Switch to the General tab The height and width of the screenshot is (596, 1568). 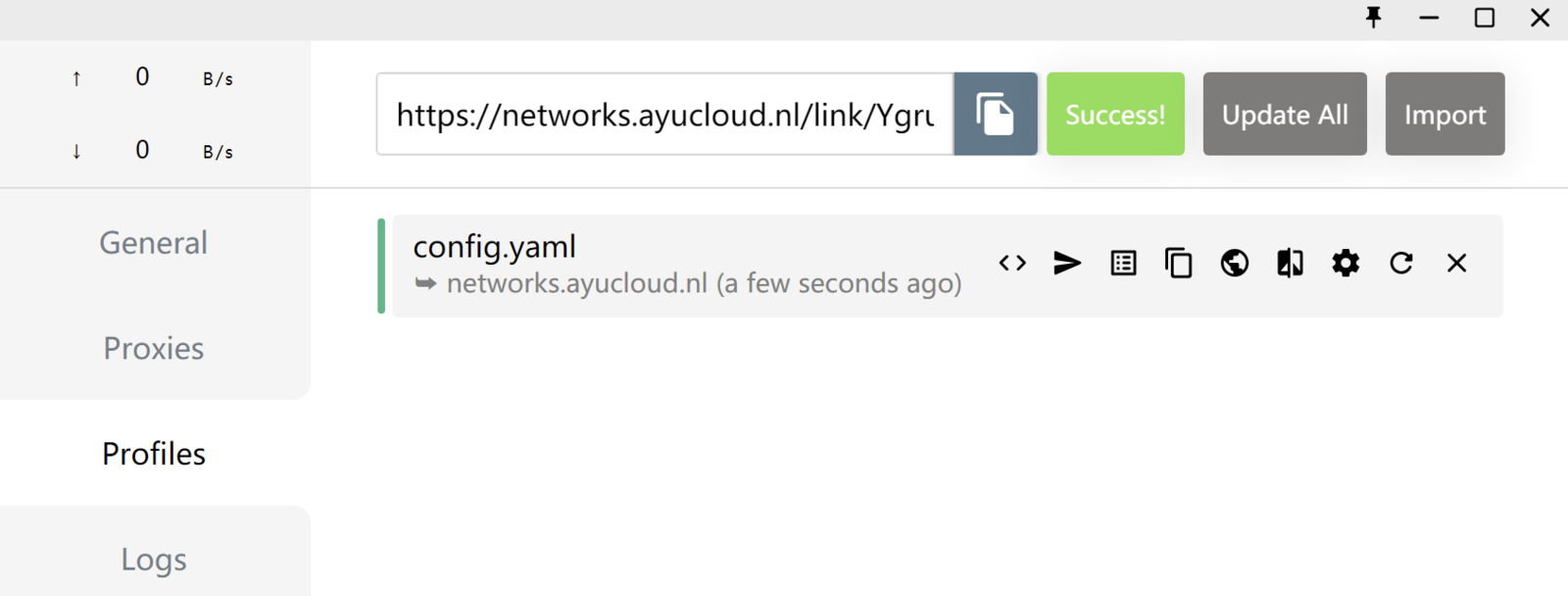coord(154,242)
